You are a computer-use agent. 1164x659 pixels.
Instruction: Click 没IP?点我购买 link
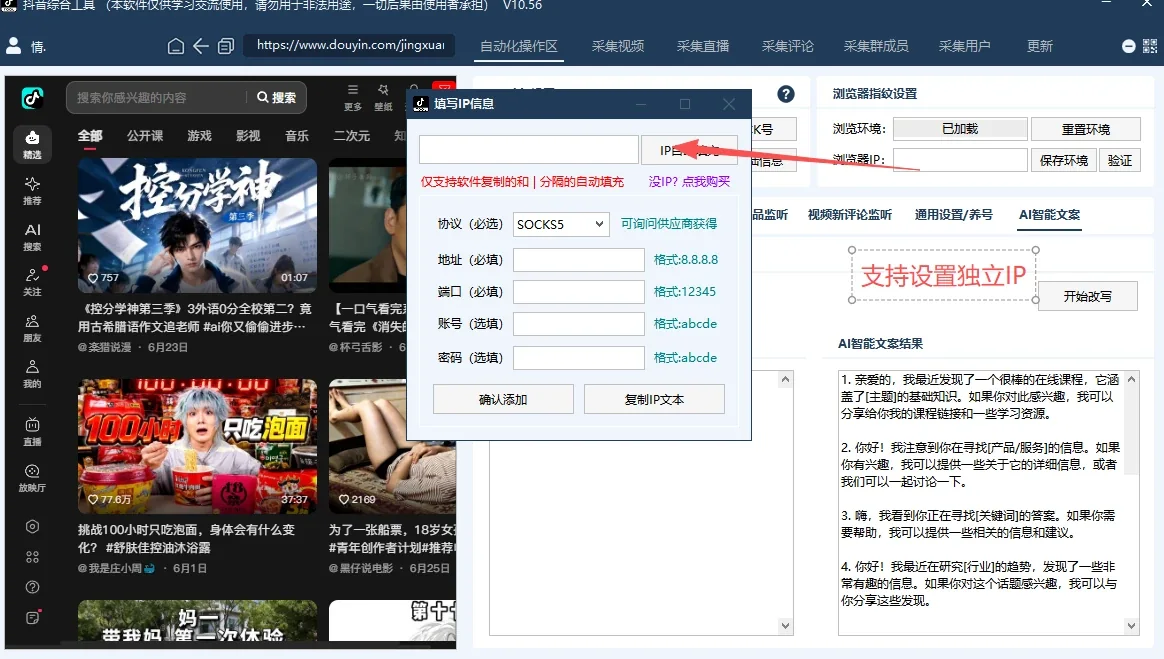tap(690, 182)
